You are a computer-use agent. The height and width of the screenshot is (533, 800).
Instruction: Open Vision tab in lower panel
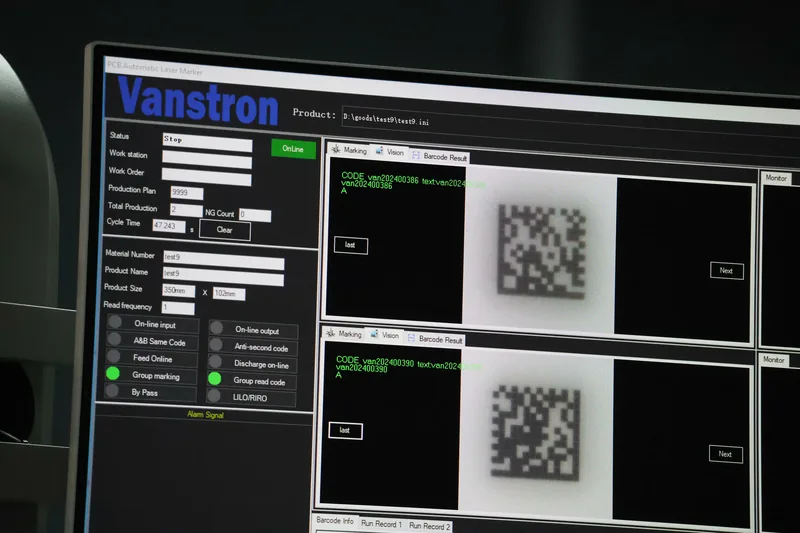pyautogui.click(x=385, y=335)
